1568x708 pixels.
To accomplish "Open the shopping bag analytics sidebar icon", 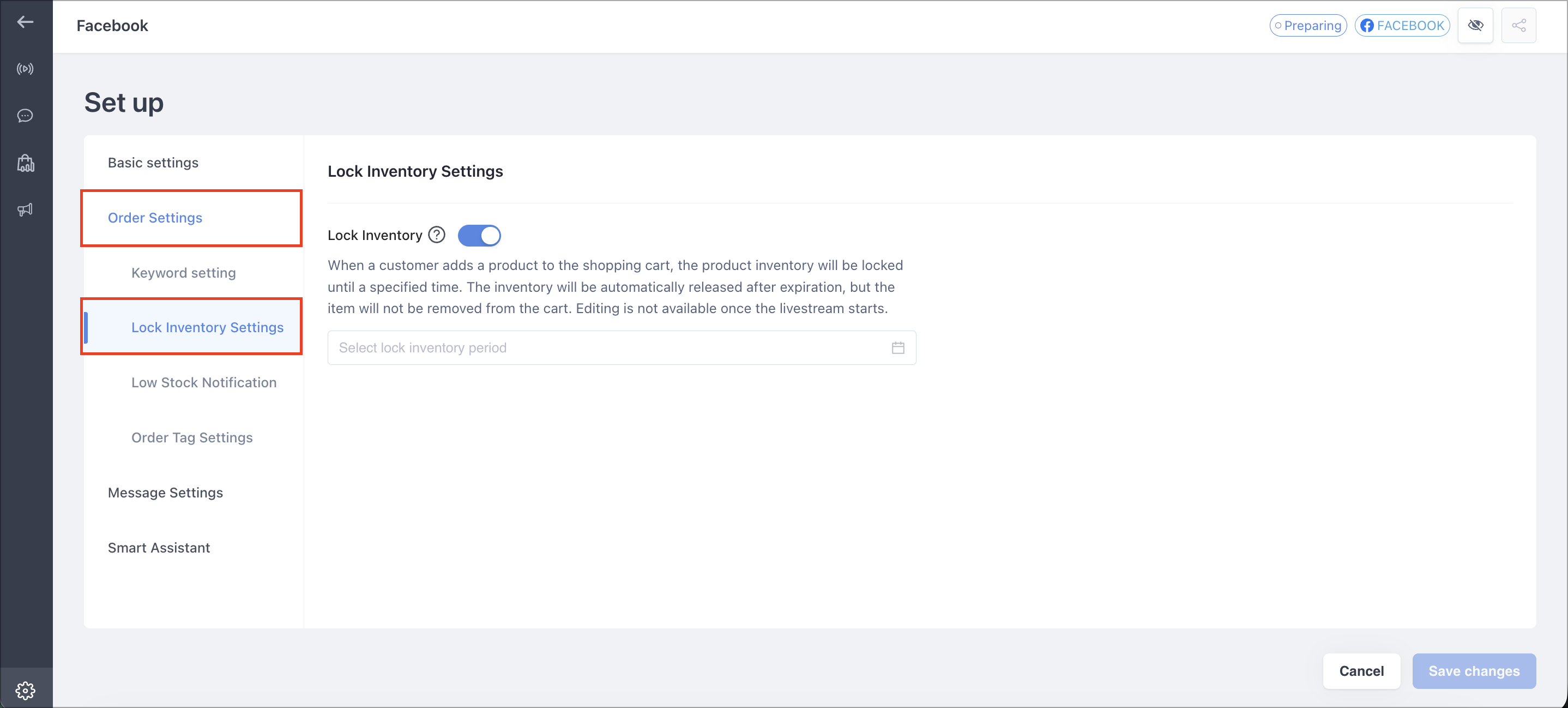I will point(25,163).
